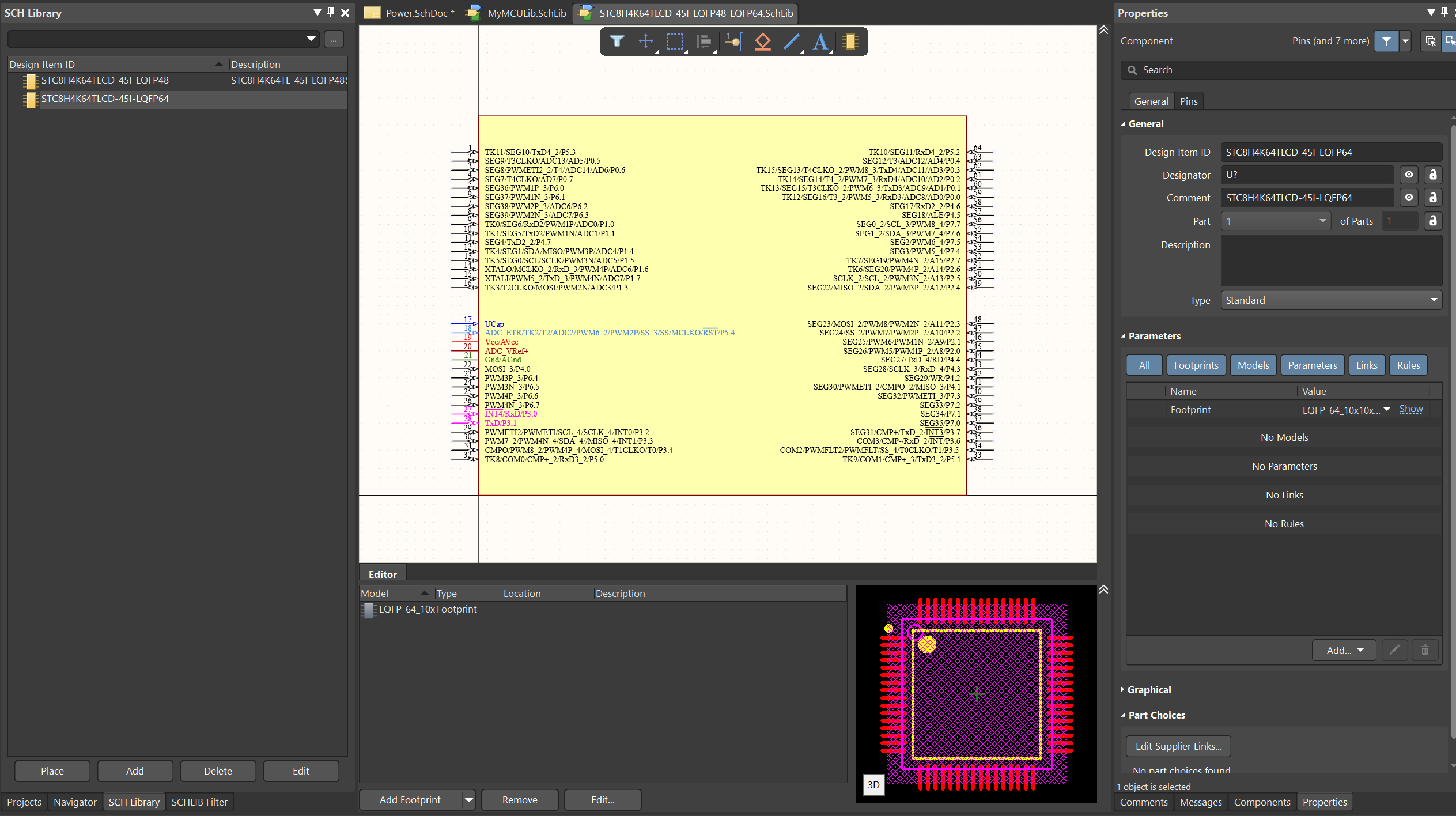Open the SCHLIB Filter panel tab
1456x816 pixels.
(199, 802)
